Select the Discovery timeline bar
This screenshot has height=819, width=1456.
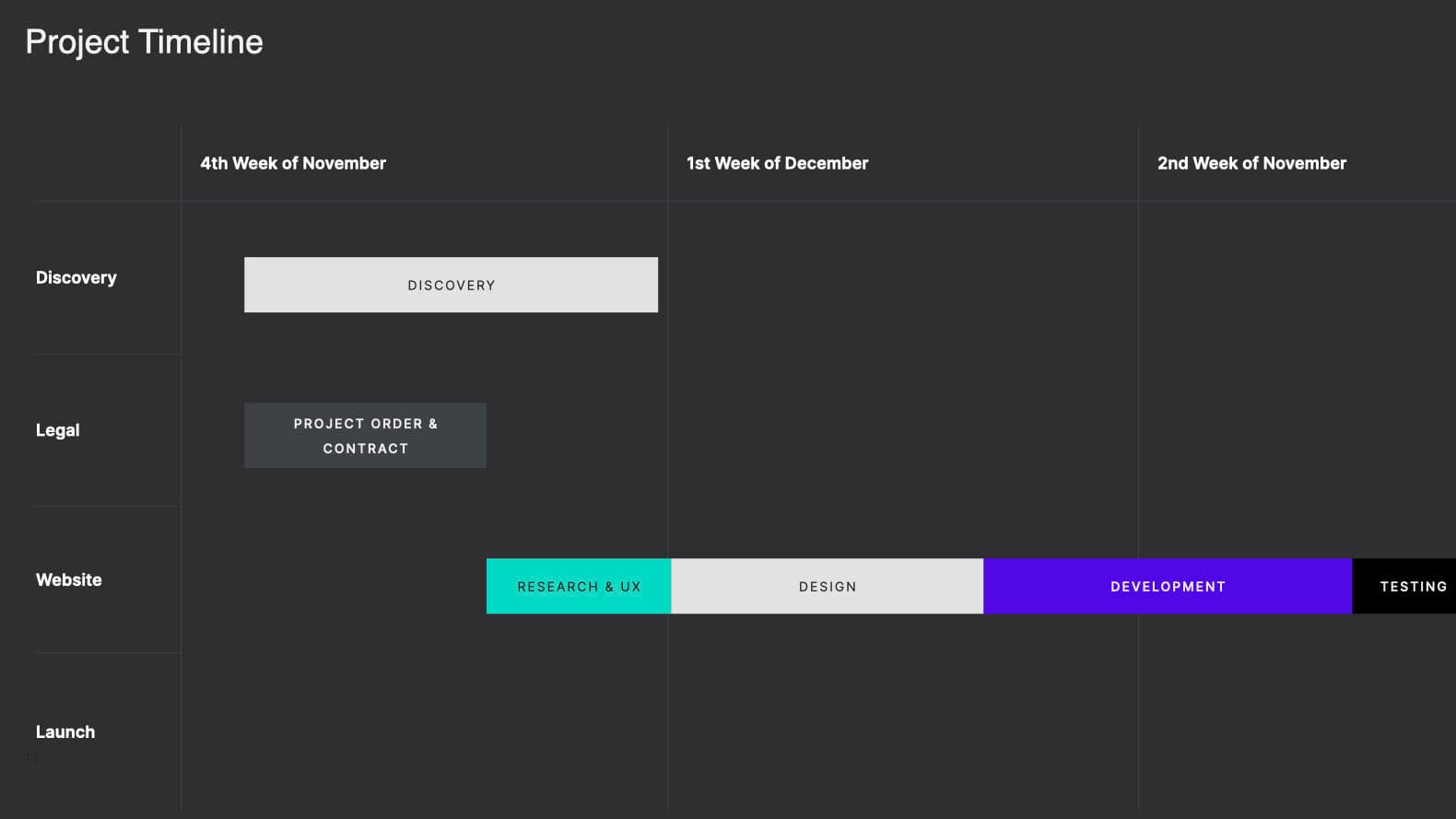coord(451,285)
